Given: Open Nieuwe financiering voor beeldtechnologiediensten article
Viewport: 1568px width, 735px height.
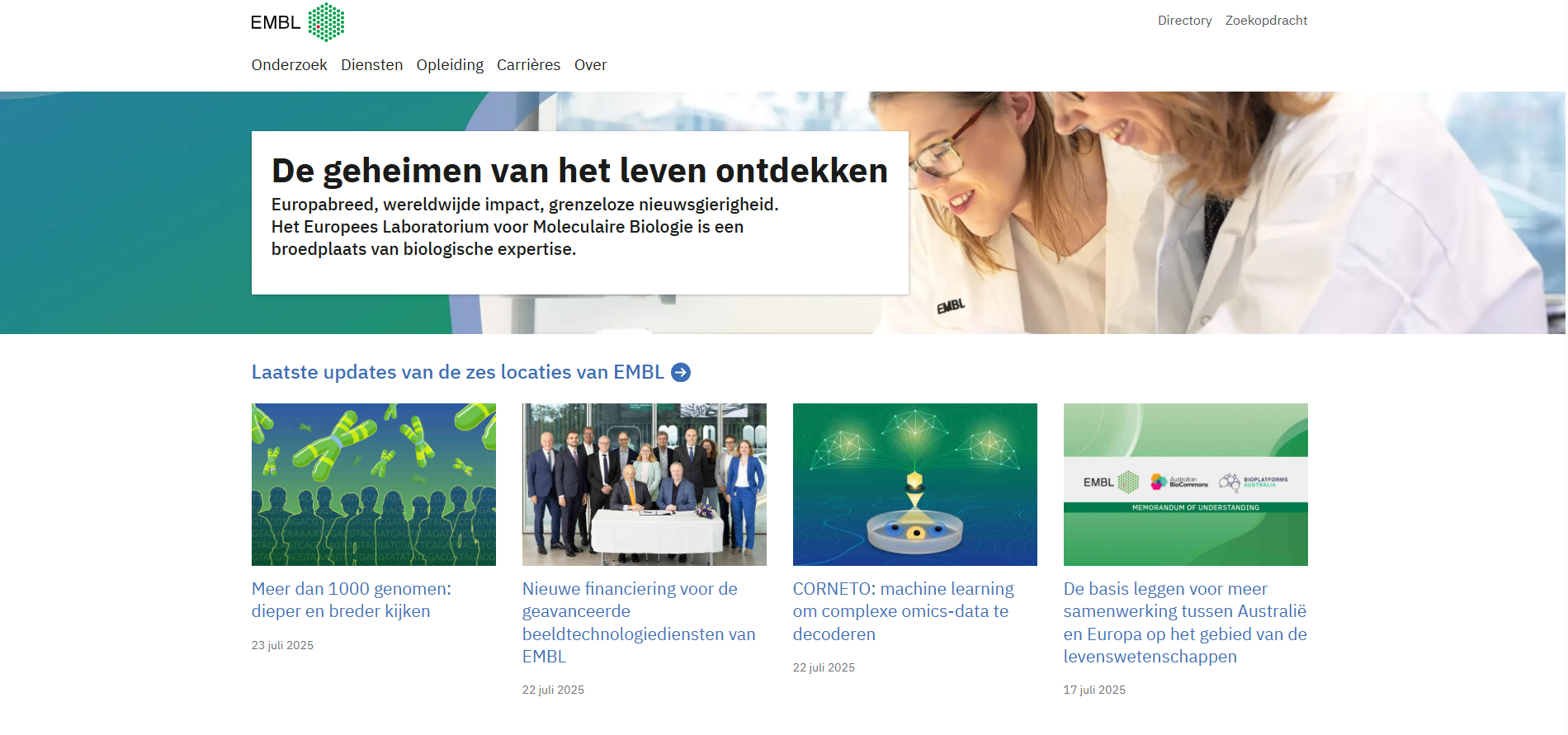Looking at the screenshot, I should click(639, 623).
